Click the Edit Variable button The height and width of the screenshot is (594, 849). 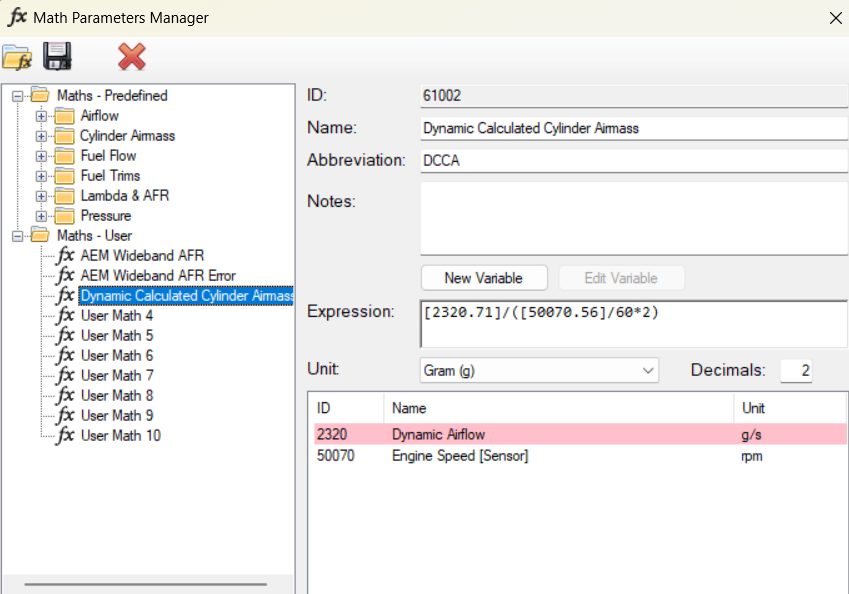click(621, 278)
